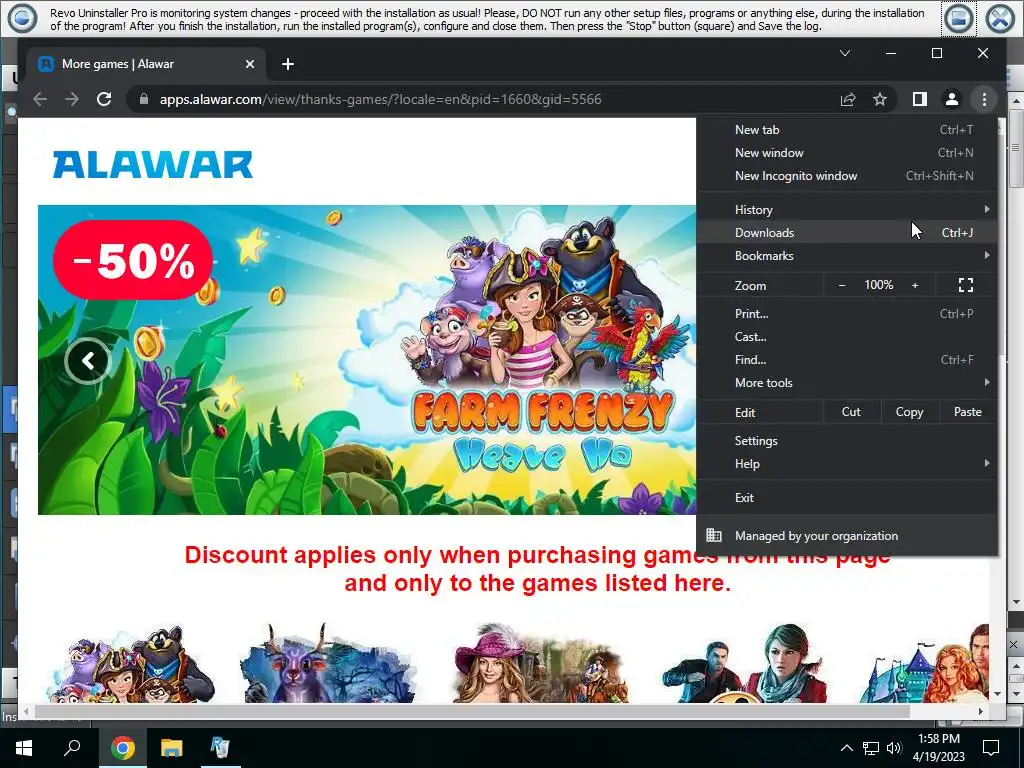Viewport: 1024px width, 768px height.
Task: Open a new tab with plus button
Action: (x=287, y=64)
